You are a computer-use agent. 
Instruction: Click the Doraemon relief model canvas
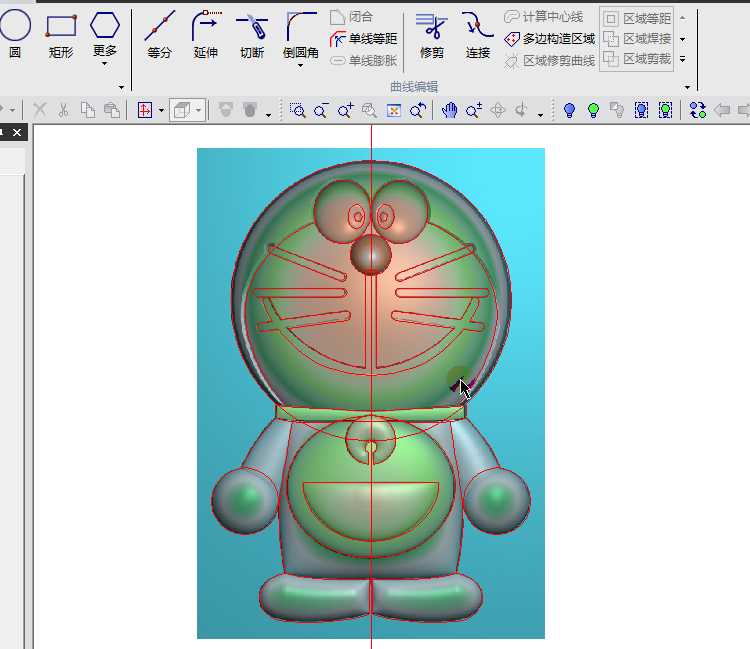(371, 393)
